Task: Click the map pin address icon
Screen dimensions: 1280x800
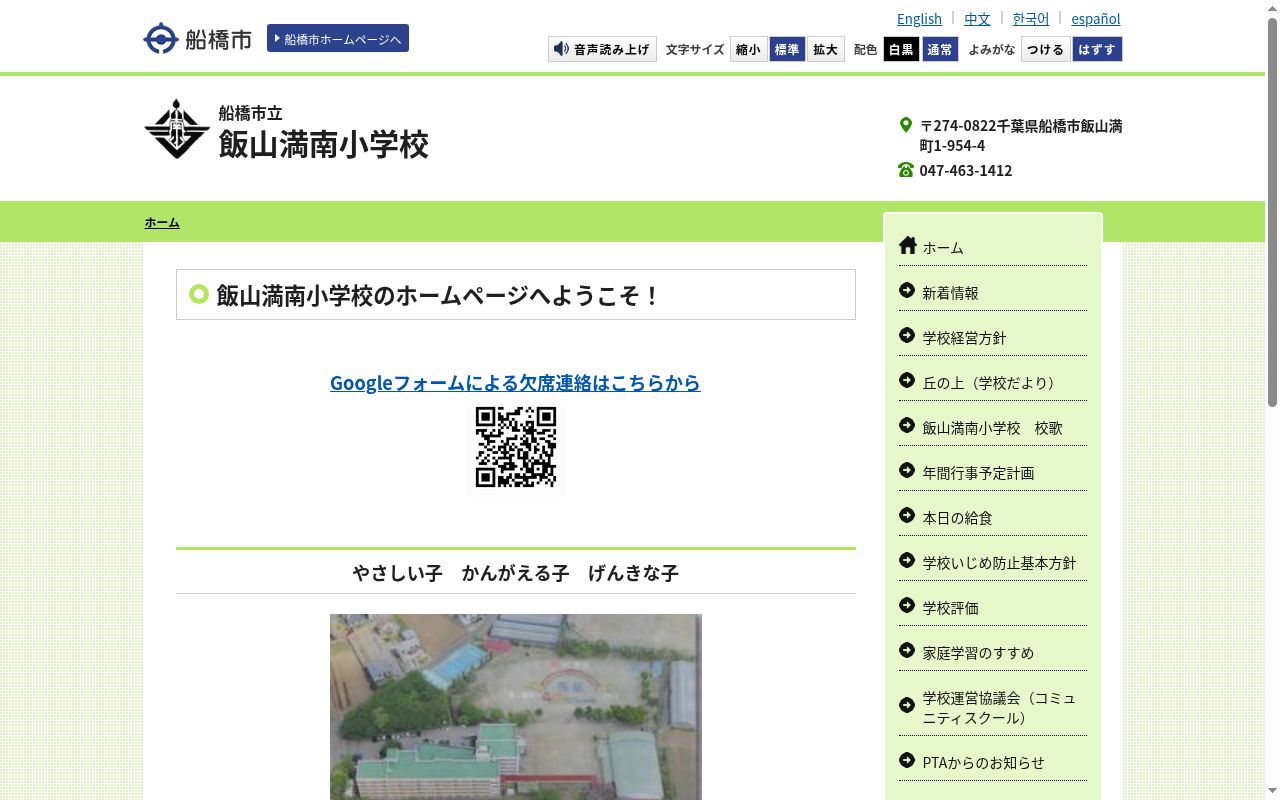Action: [906, 125]
